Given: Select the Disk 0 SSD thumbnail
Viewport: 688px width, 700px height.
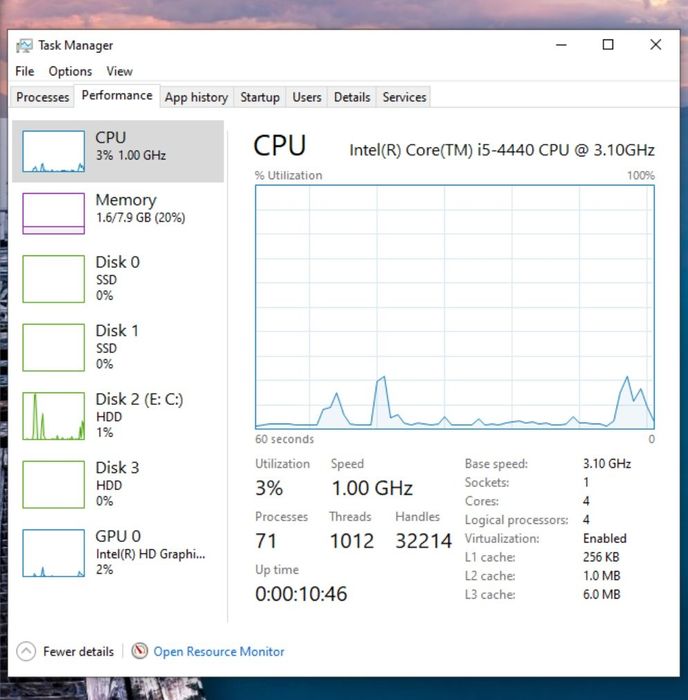Looking at the screenshot, I should point(54,279).
